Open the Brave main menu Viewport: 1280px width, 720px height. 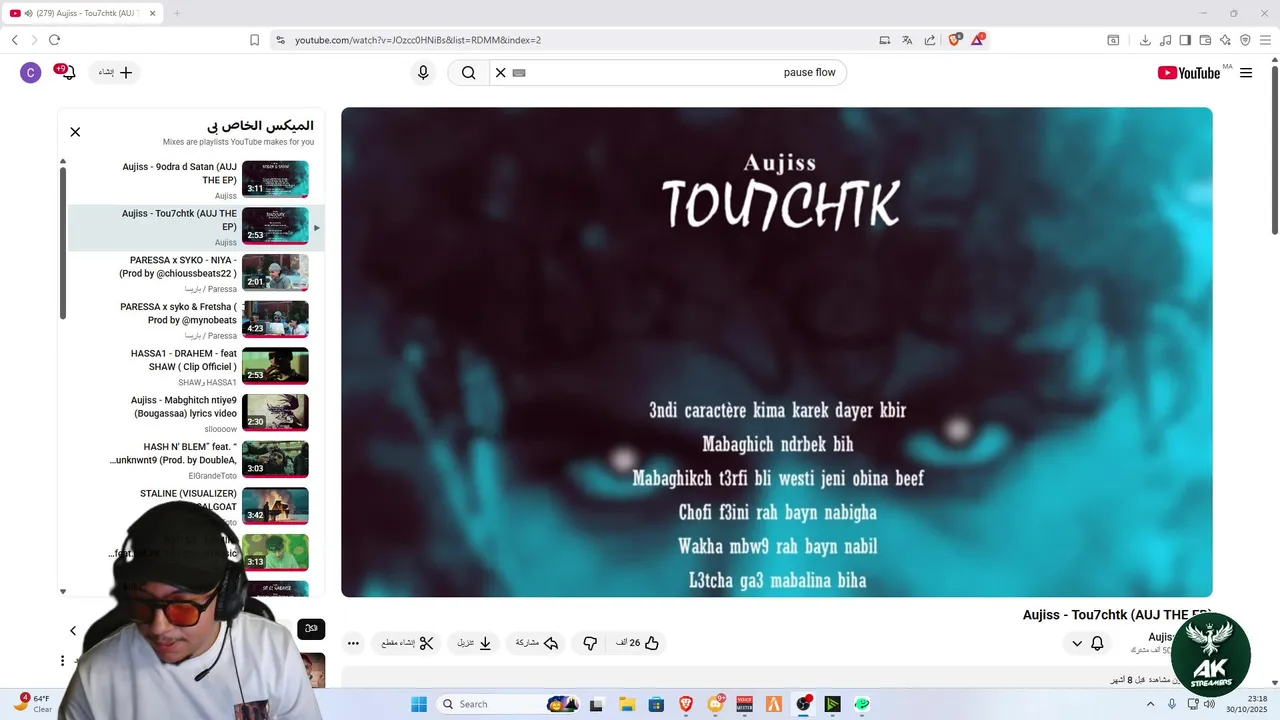pyautogui.click(x=1265, y=40)
